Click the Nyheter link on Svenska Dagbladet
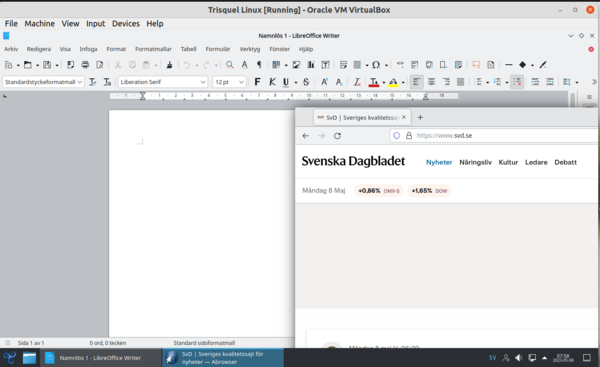 tap(439, 162)
